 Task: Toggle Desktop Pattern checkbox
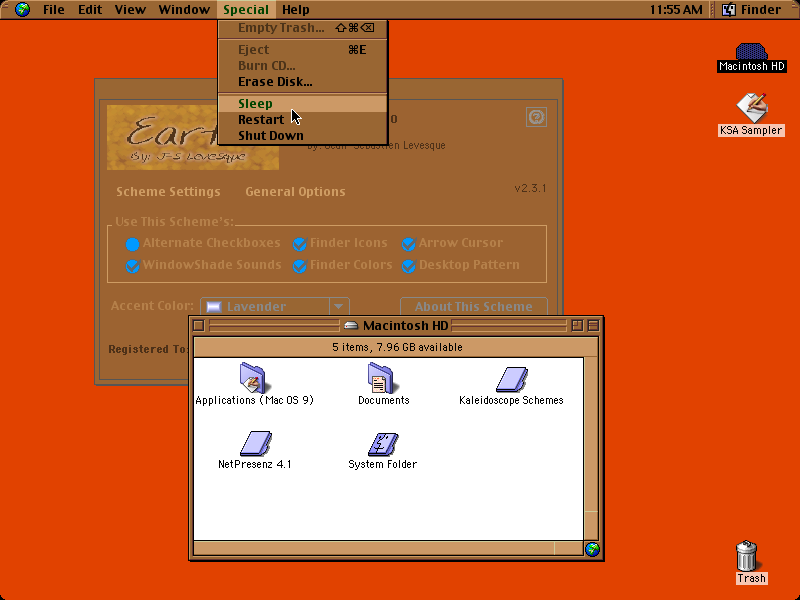[408, 266]
